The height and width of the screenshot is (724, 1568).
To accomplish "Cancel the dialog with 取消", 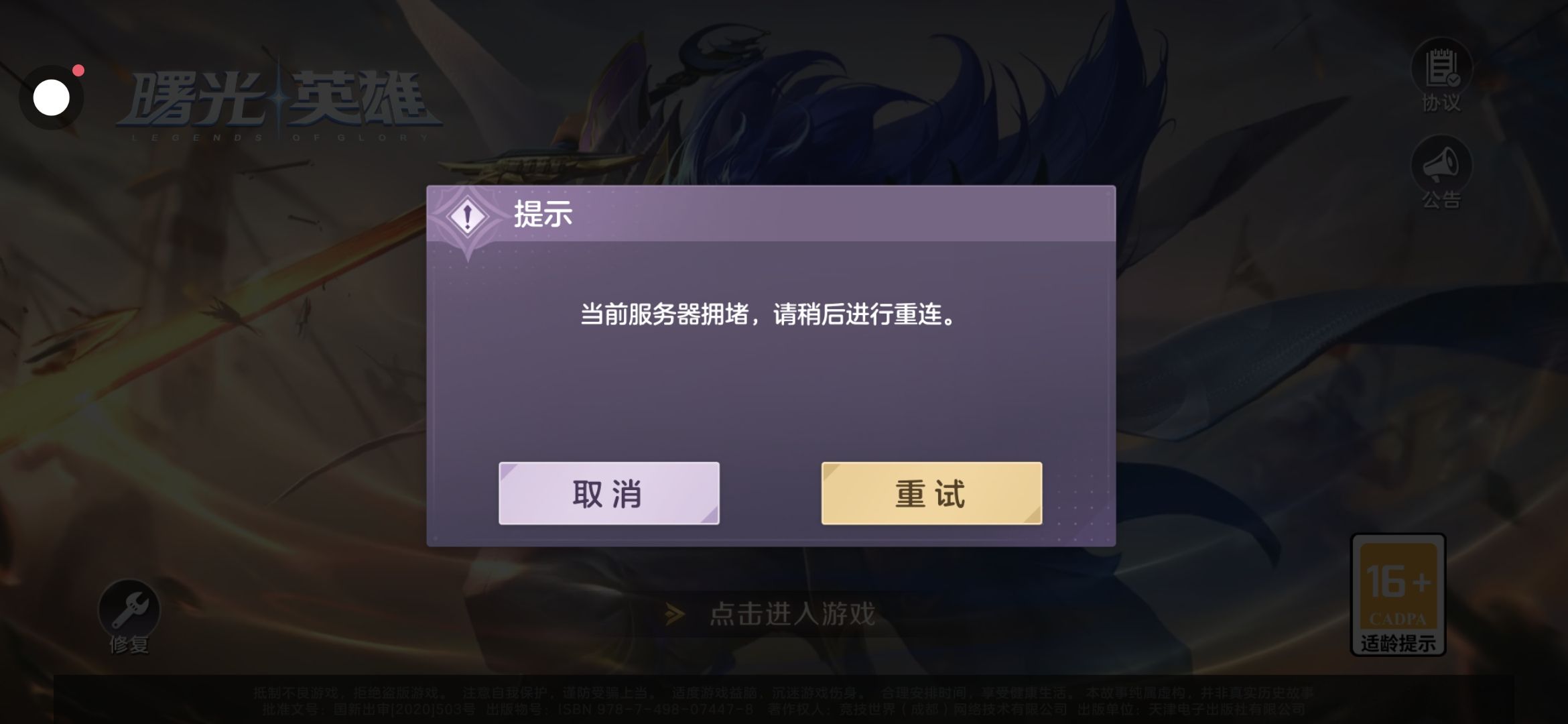I will (609, 493).
